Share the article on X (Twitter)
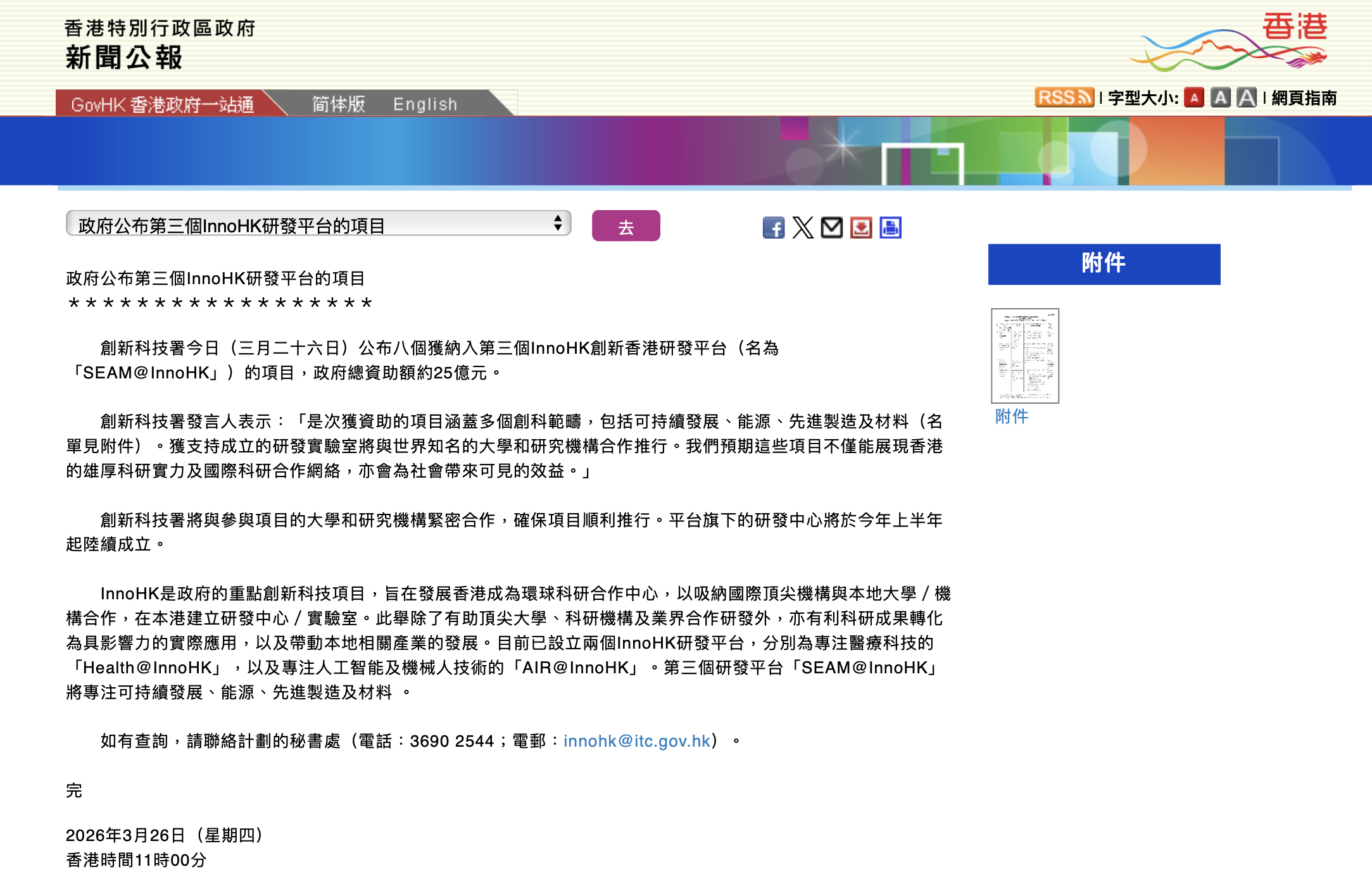The width and height of the screenshot is (1372, 891). 803,228
